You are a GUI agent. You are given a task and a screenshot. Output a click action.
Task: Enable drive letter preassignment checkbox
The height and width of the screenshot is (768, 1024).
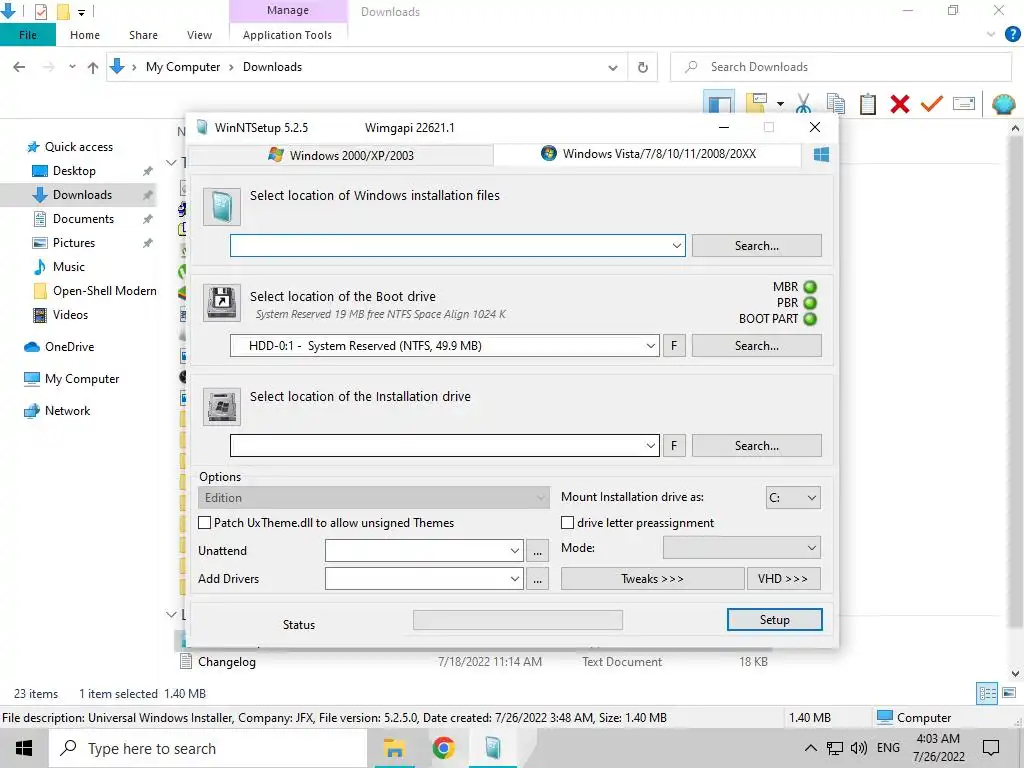[568, 522]
